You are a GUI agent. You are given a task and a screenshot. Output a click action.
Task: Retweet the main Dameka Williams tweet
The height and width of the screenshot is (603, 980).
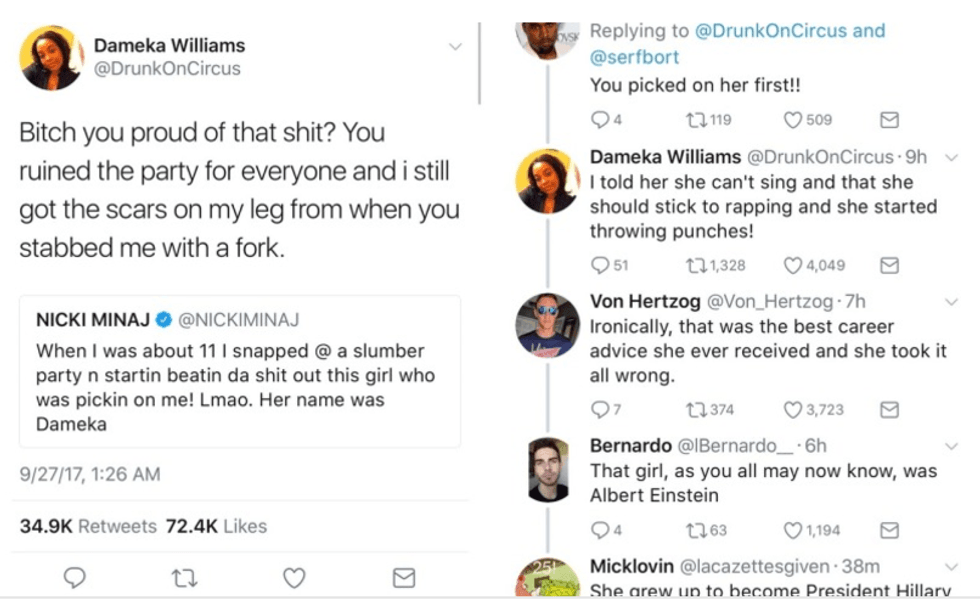pos(184,578)
